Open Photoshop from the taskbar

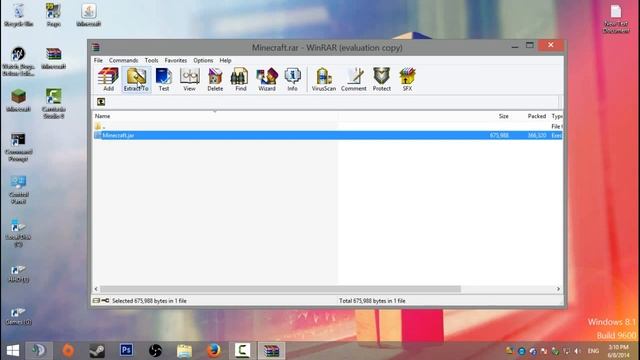click(x=126, y=350)
